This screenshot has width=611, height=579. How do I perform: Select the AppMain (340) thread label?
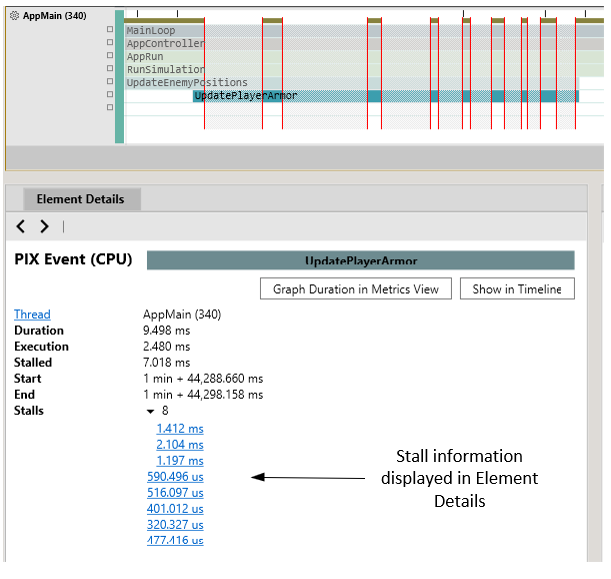pyautogui.click(x=55, y=16)
